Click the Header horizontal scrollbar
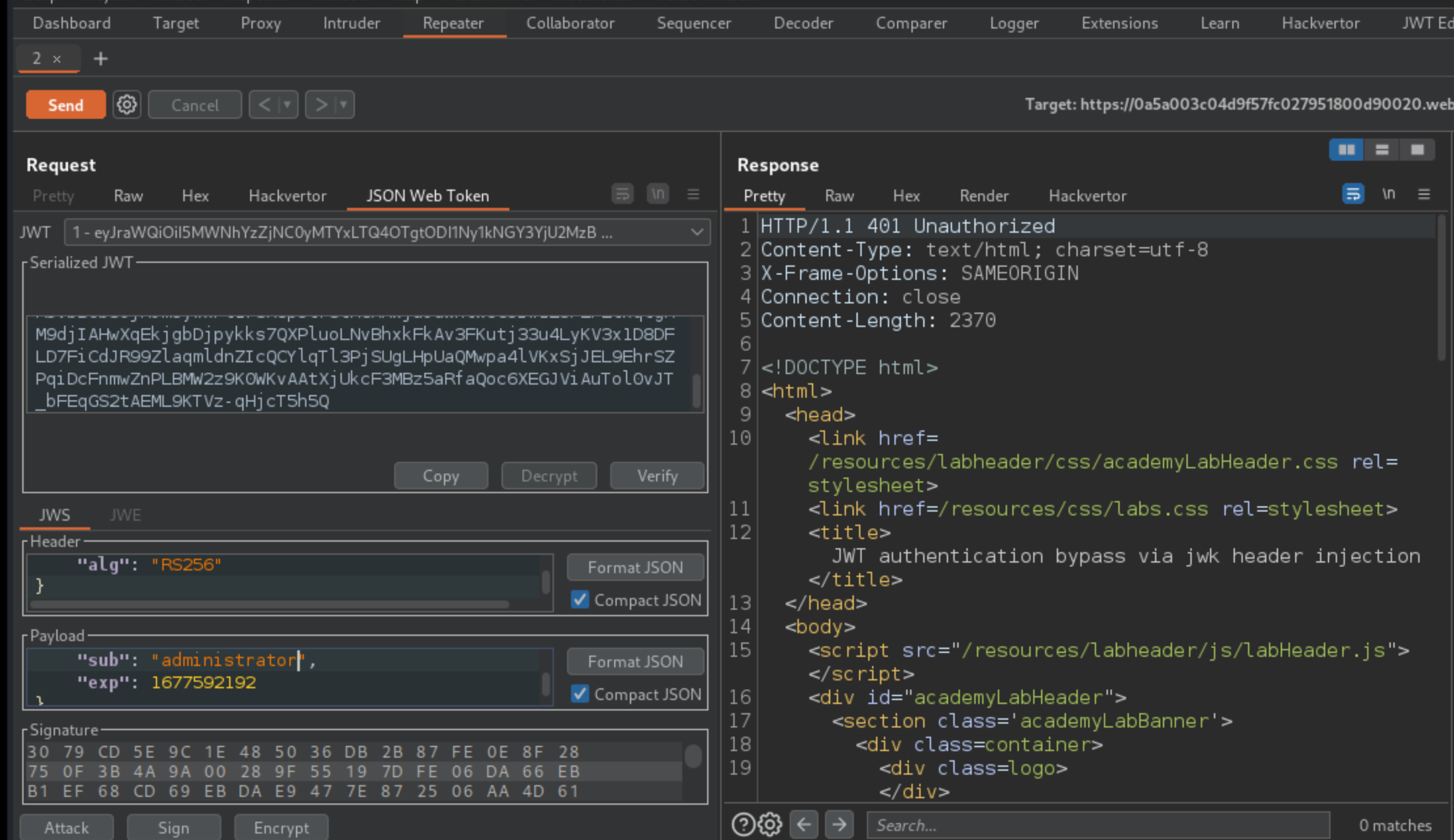This screenshot has width=1454, height=840. (x=270, y=604)
